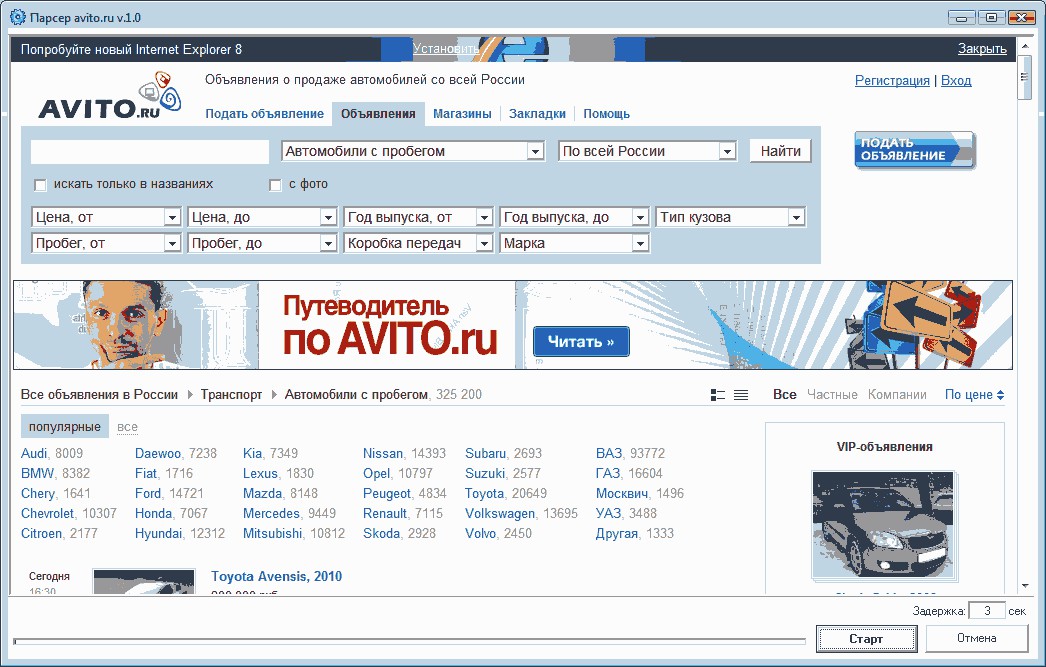Expand the 'Цена, от' dropdown

(x=106, y=217)
